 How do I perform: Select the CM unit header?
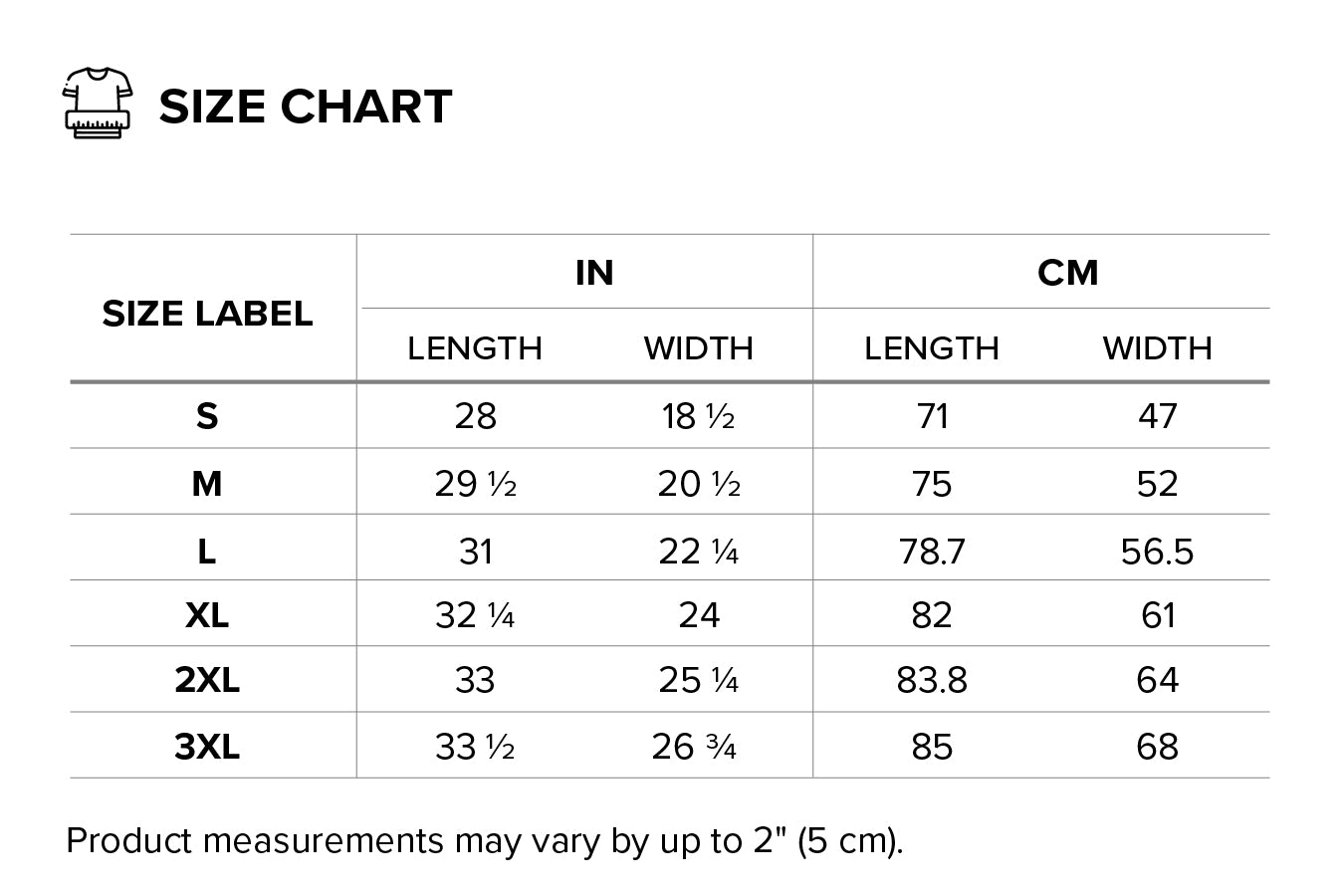[x=1067, y=272]
